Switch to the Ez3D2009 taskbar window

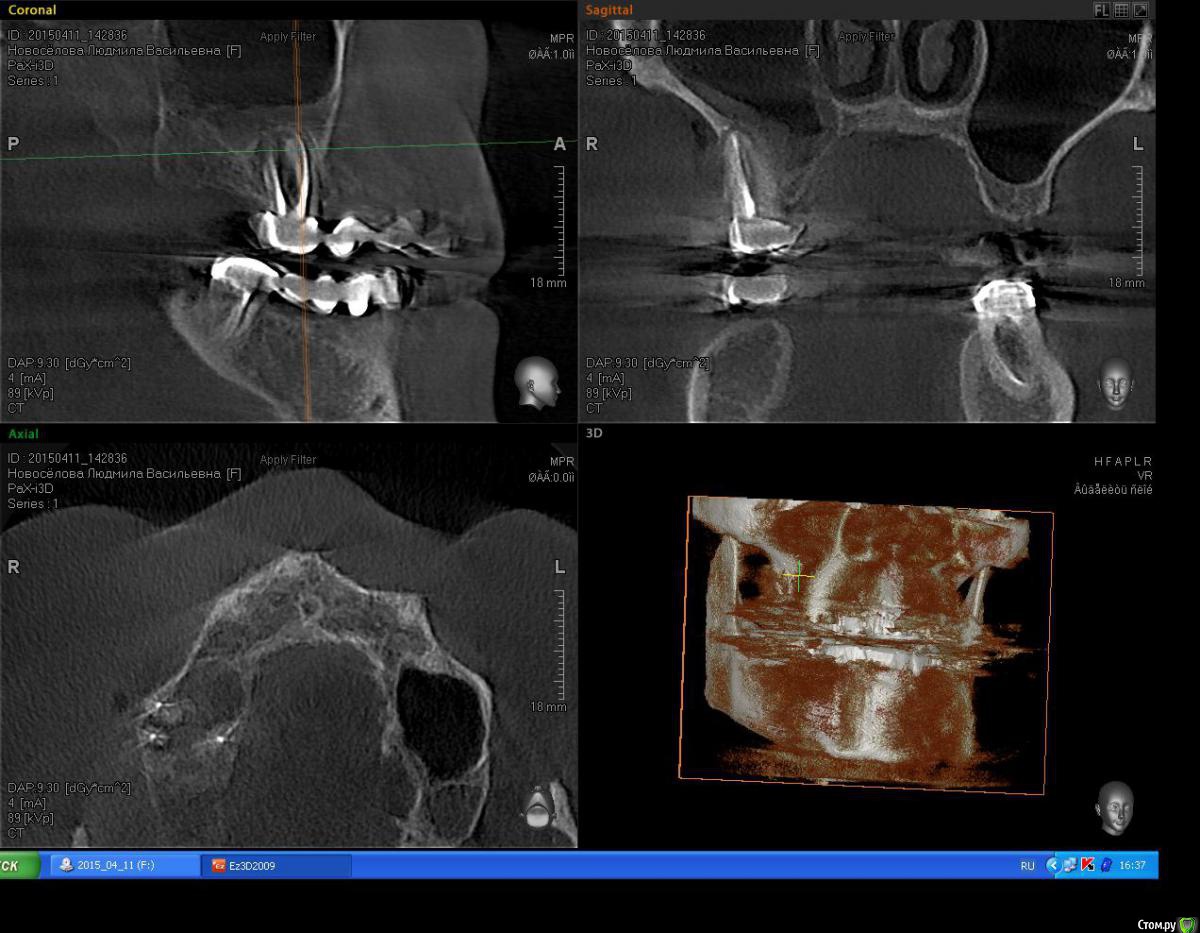276,866
